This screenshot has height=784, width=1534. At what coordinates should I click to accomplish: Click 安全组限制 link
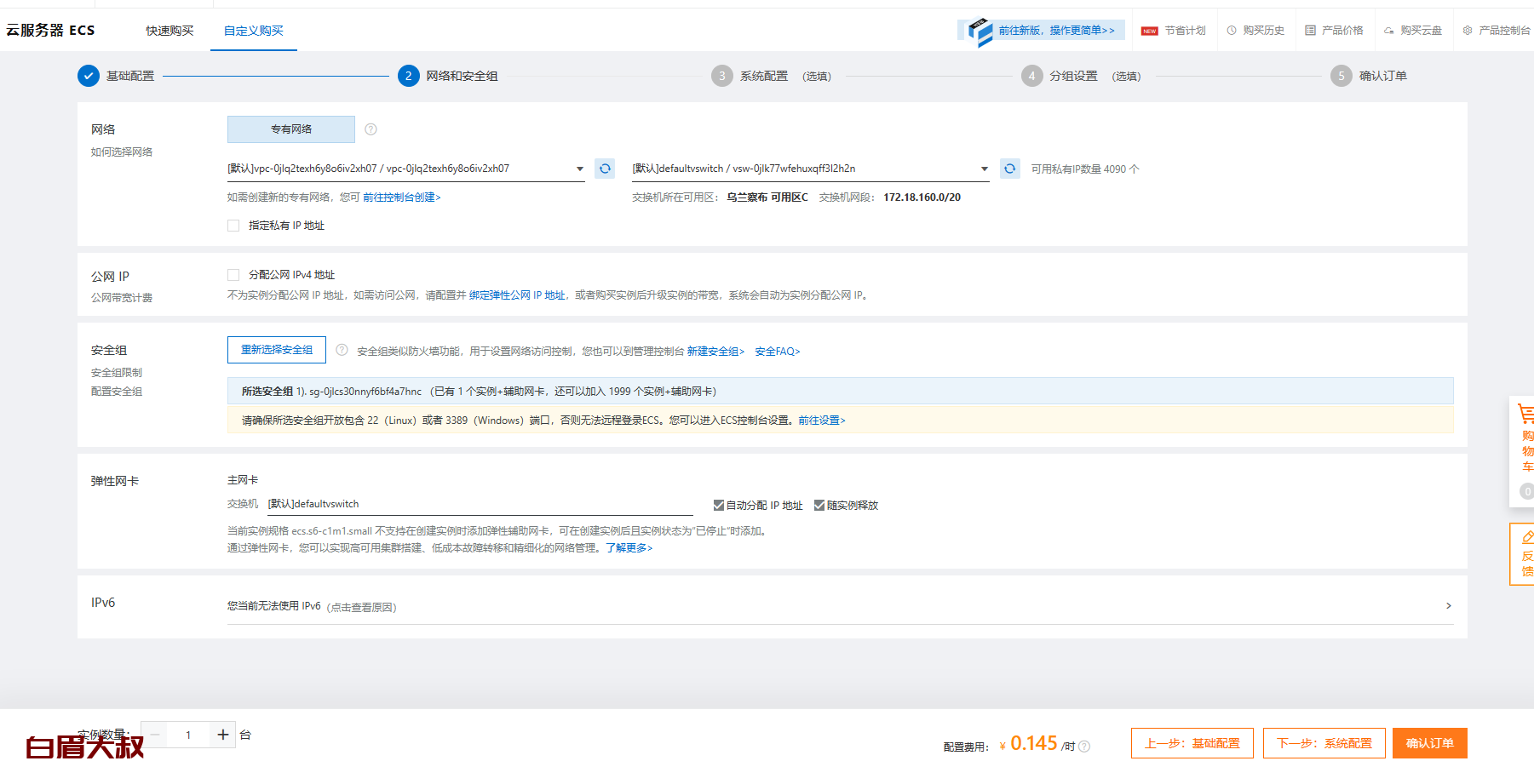pyautogui.click(x=117, y=373)
